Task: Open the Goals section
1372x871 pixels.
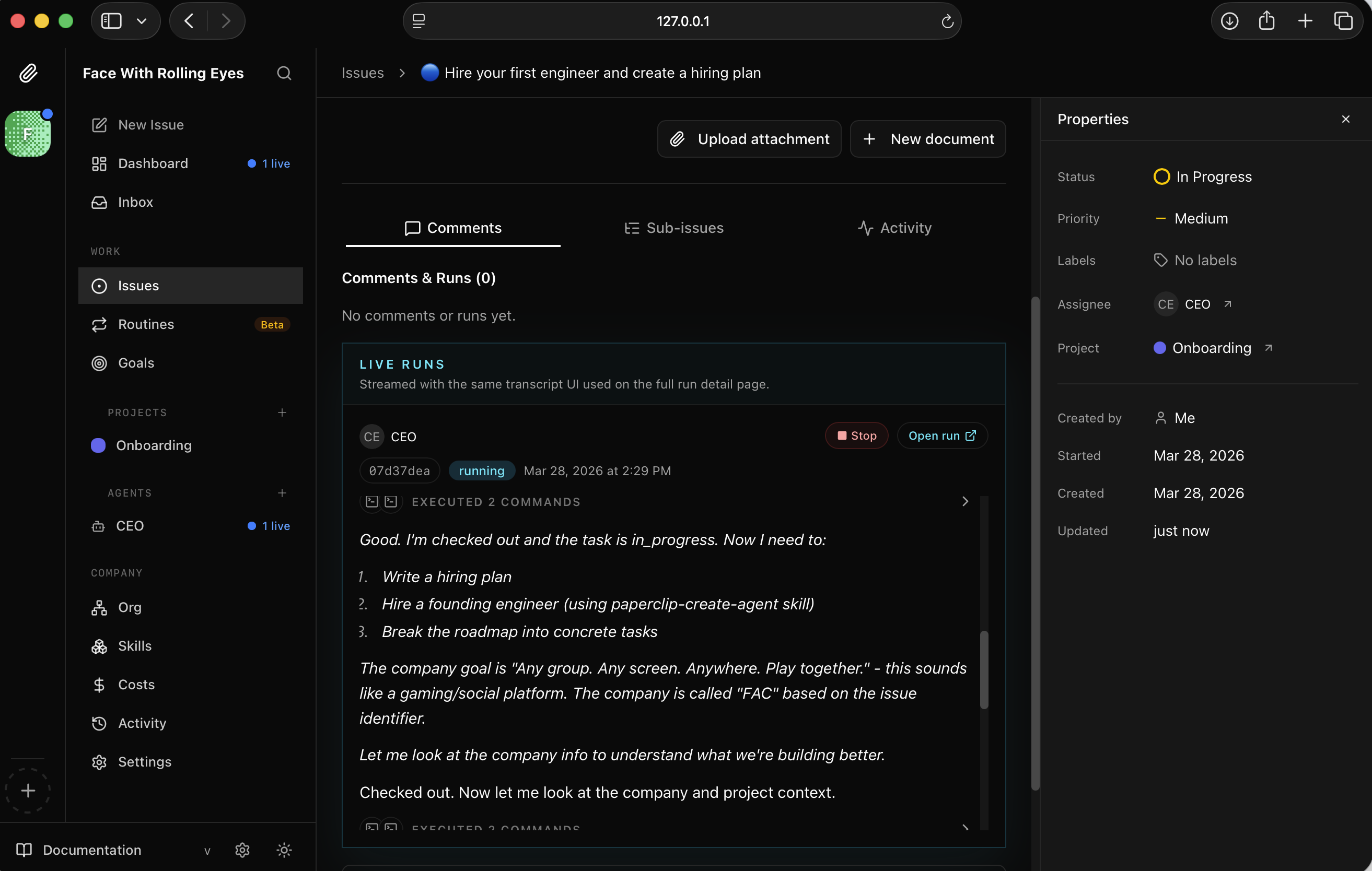Action: click(136, 362)
